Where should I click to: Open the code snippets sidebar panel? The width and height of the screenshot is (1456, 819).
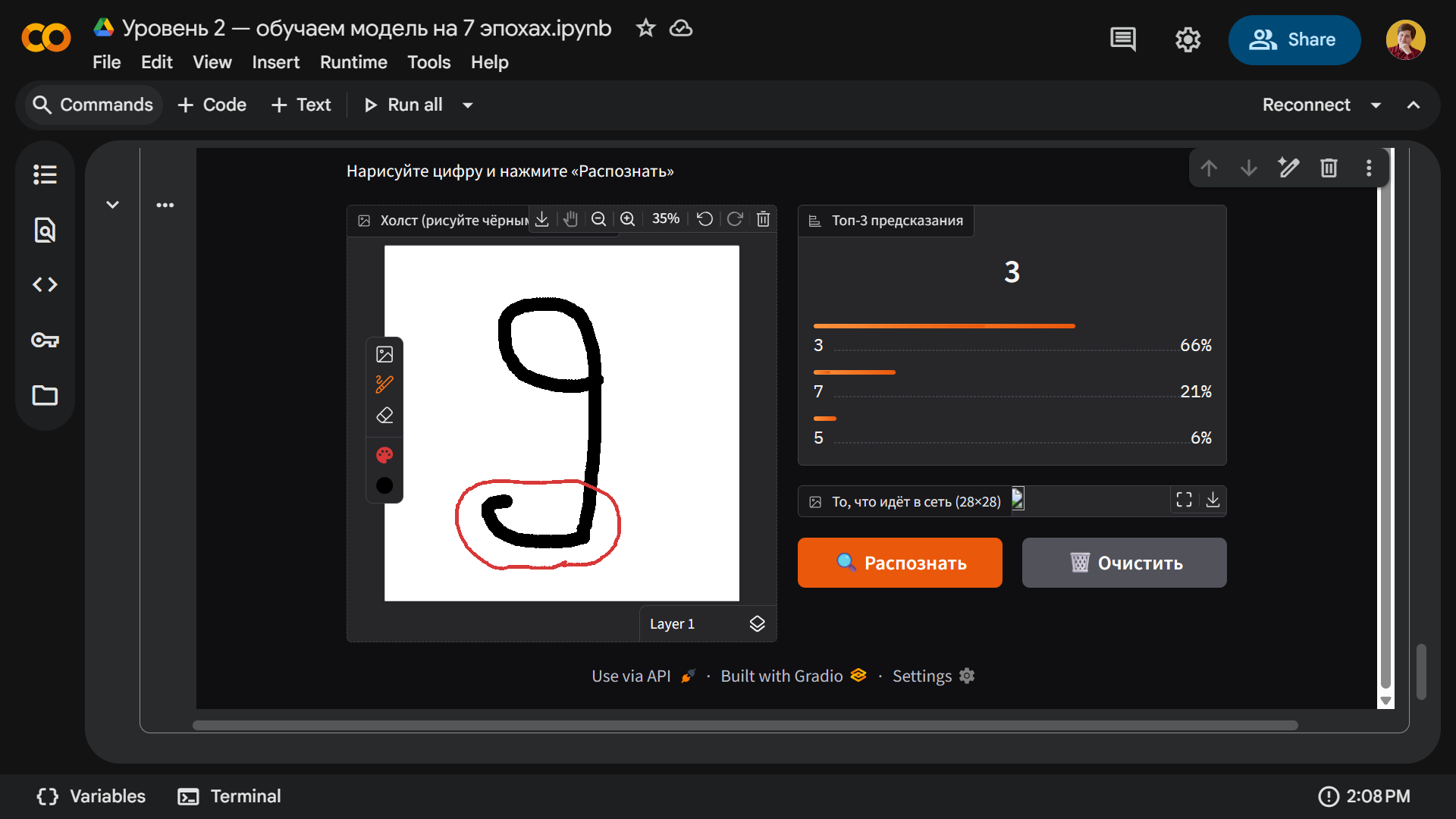tap(45, 284)
